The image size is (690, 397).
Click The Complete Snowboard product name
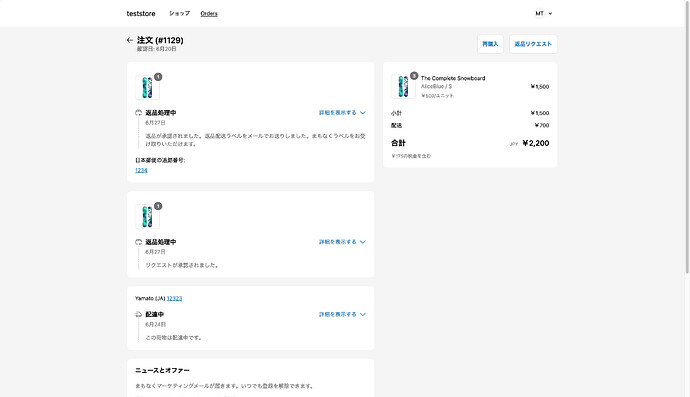(x=453, y=78)
